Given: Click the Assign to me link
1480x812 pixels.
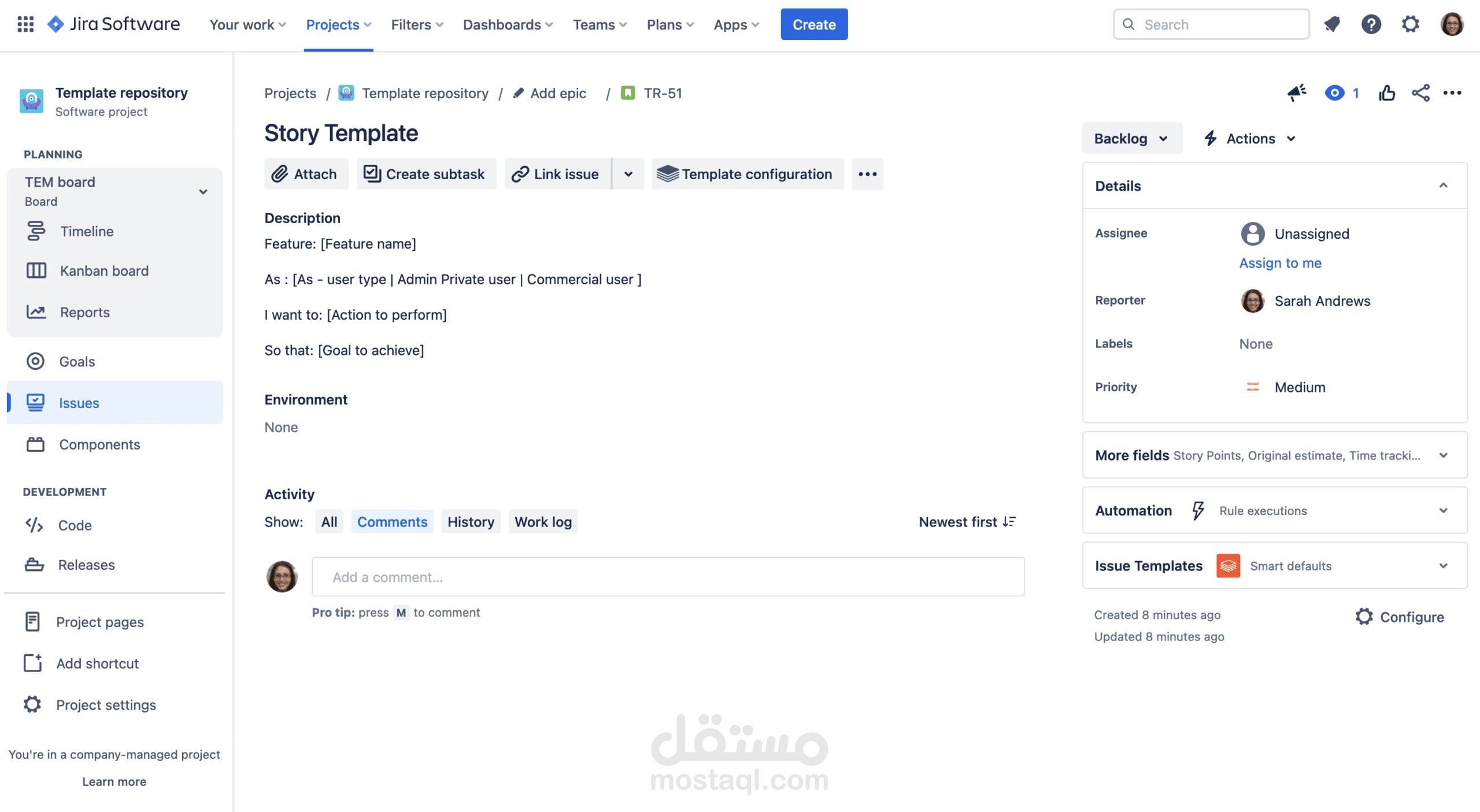Looking at the screenshot, I should (x=1280, y=263).
